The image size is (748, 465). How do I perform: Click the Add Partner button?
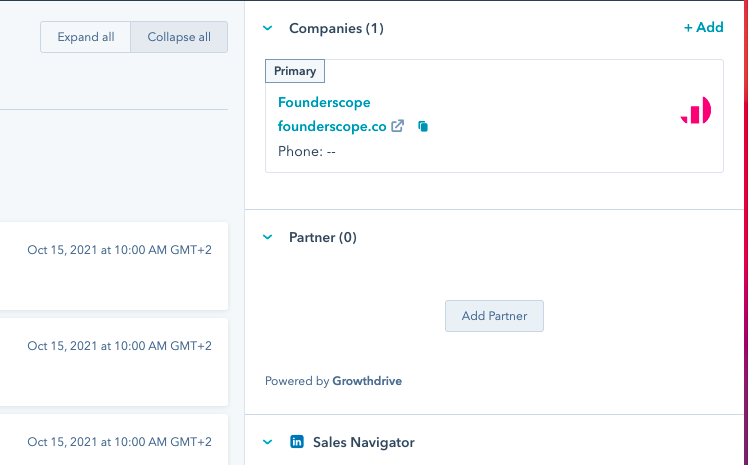point(494,316)
